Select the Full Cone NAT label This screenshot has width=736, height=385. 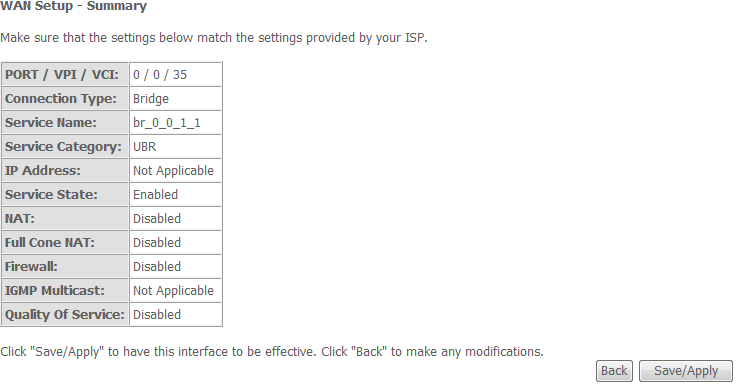(50, 242)
